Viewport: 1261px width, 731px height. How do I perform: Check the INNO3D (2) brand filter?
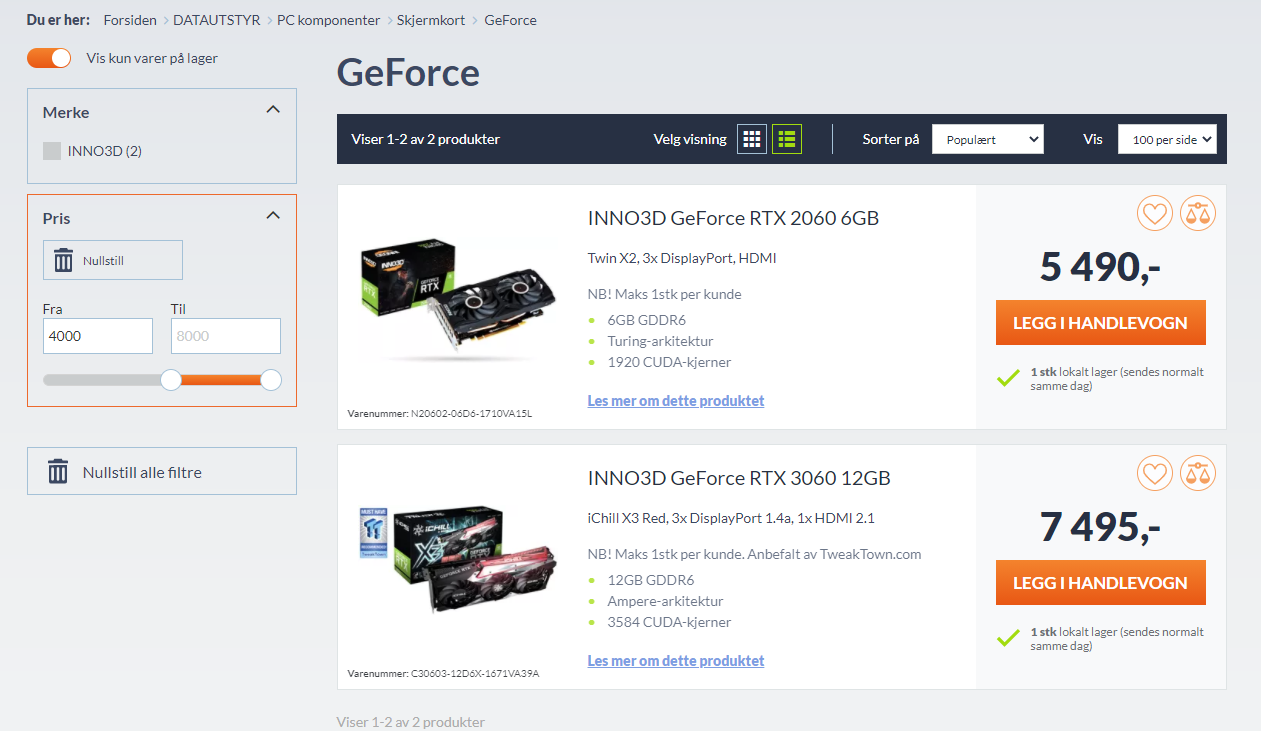tap(52, 151)
